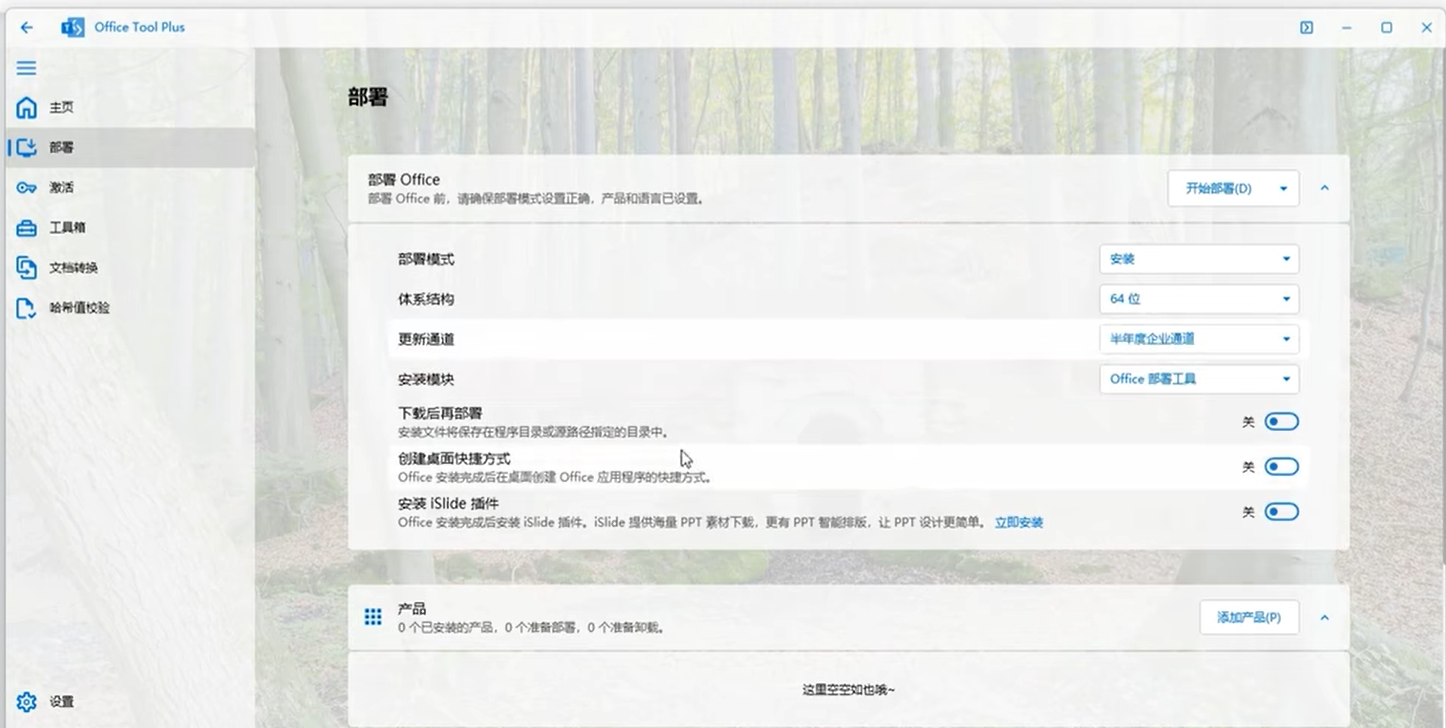Click the 更新通道 label
The height and width of the screenshot is (728, 1446).
click(426, 339)
